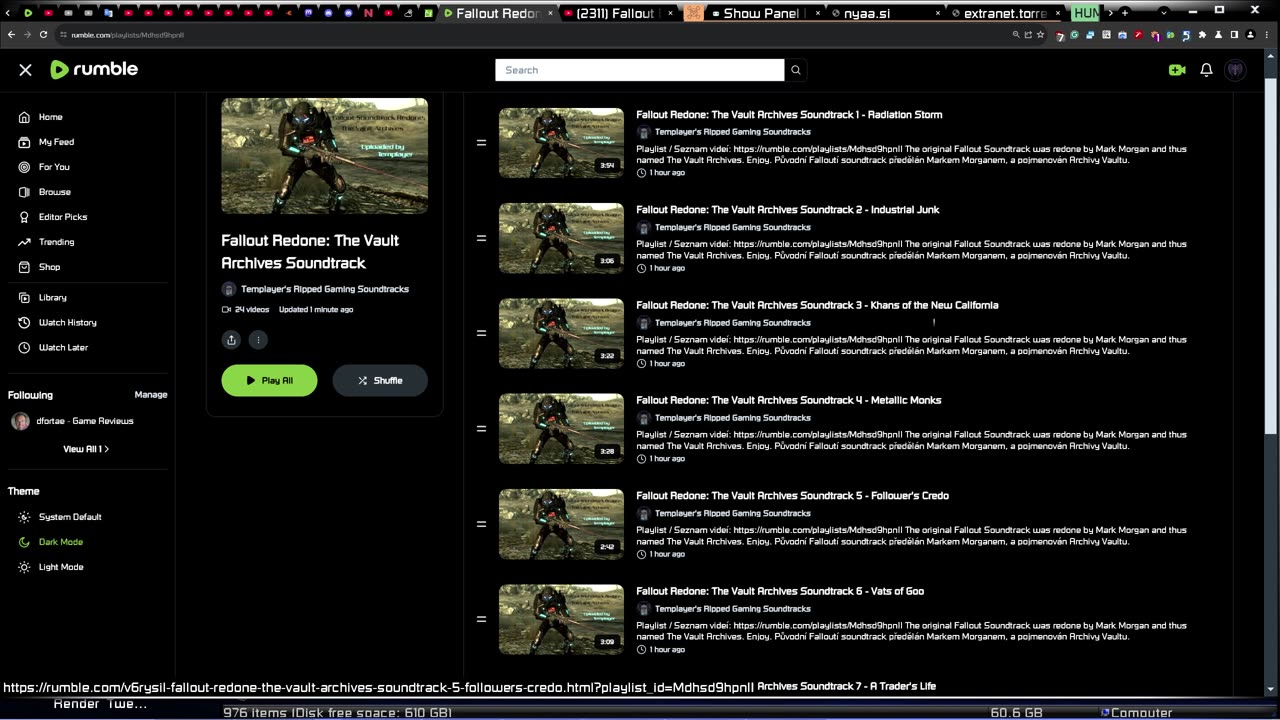The width and height of the screenshot is (1280, 720).
Task: Select the Fallout Redone active browser tab
Action: click(497, 13)
